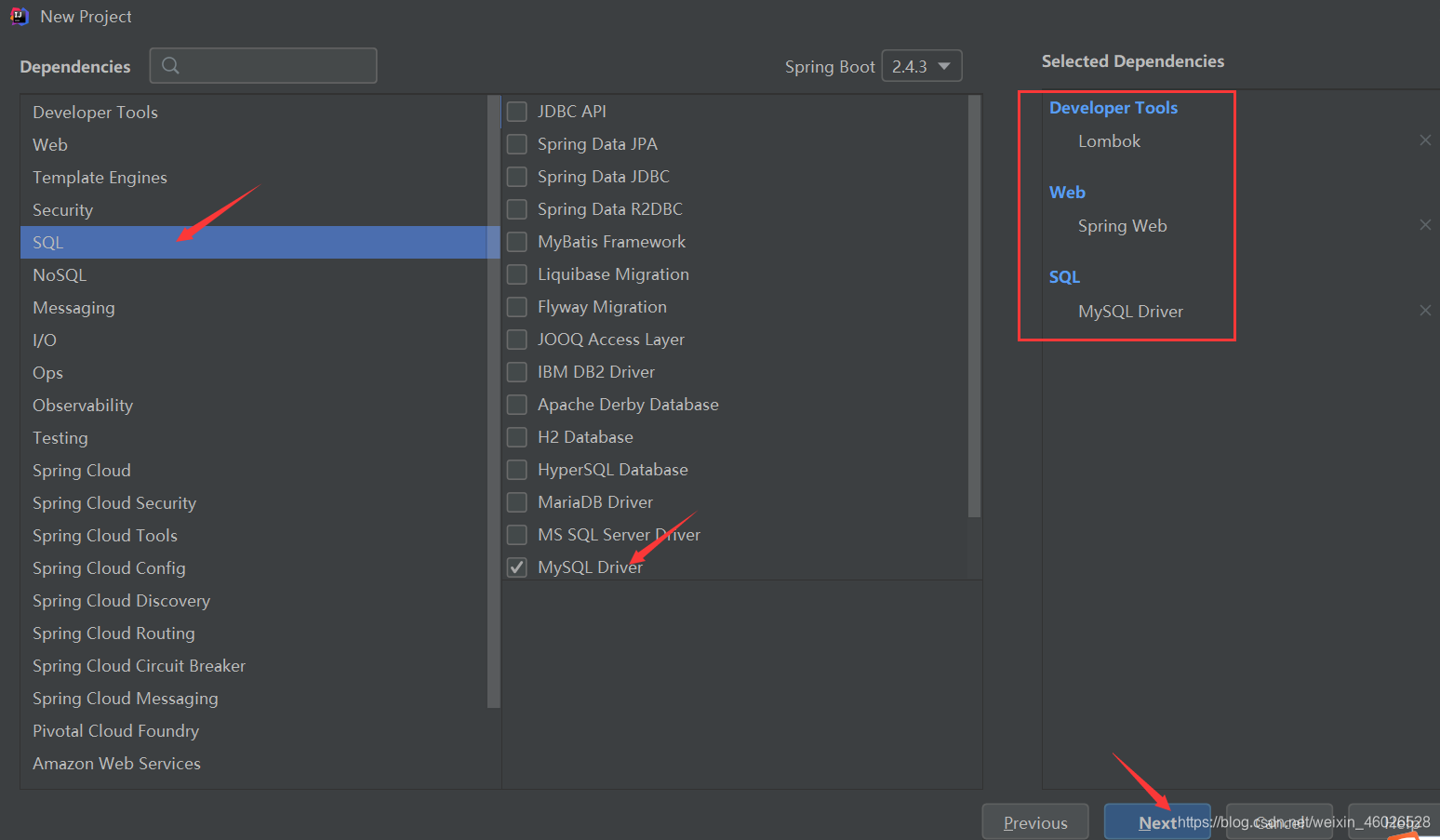Click MySQL Driver in Selected Dependencies
The height and width of the screenshot is (840, 1440).
tap(1130, 311)
